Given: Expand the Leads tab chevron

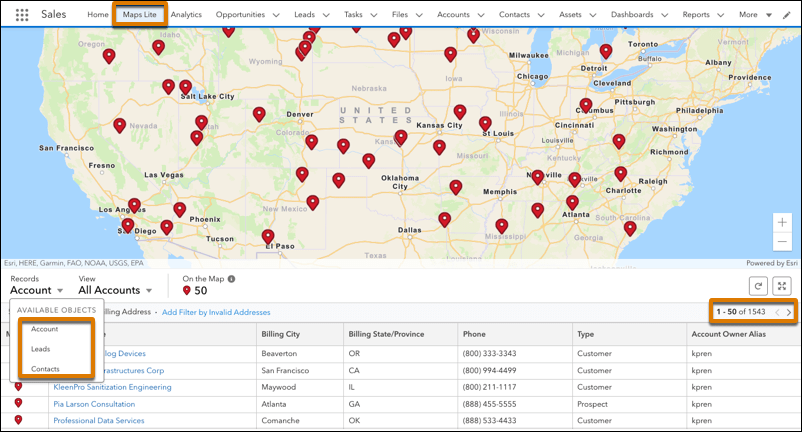Looking at the screenshot, I should (x=326, y=15).
